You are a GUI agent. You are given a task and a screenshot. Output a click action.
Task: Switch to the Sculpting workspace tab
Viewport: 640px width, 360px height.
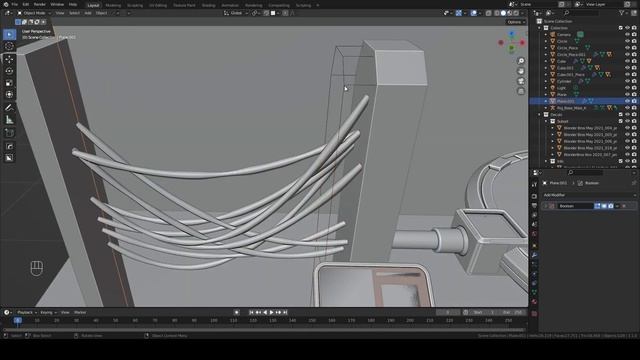click(x=135, y=5)
